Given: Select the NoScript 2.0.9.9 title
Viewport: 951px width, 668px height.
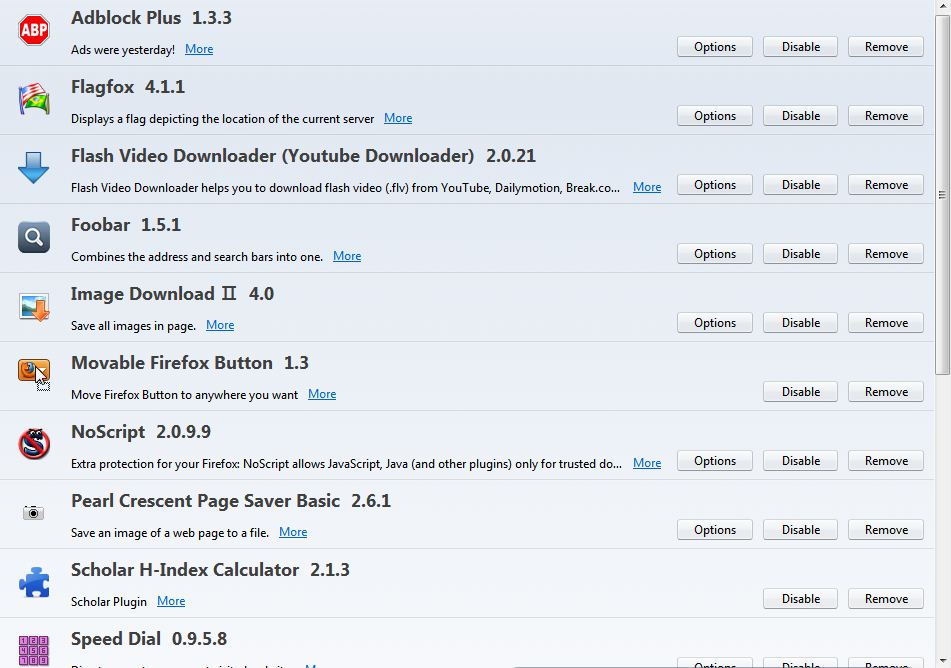Looking at the screenshot, I should (141, 432).
